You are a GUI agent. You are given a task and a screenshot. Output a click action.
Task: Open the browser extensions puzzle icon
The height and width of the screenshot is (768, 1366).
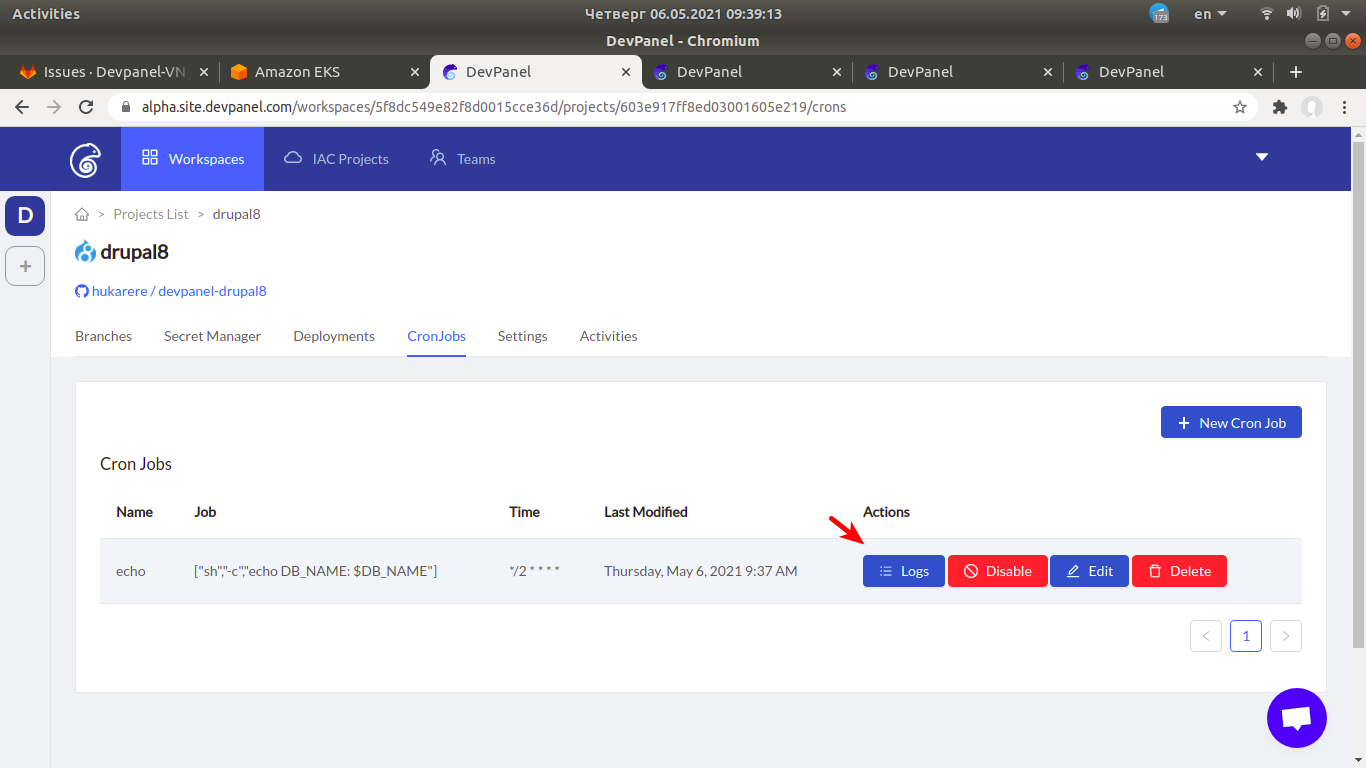coord(1279,107)
